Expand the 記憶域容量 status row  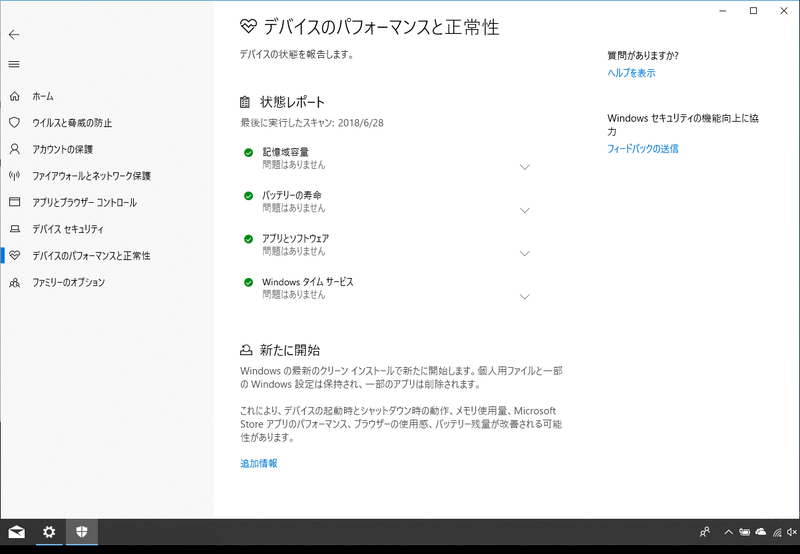point(524,167)
